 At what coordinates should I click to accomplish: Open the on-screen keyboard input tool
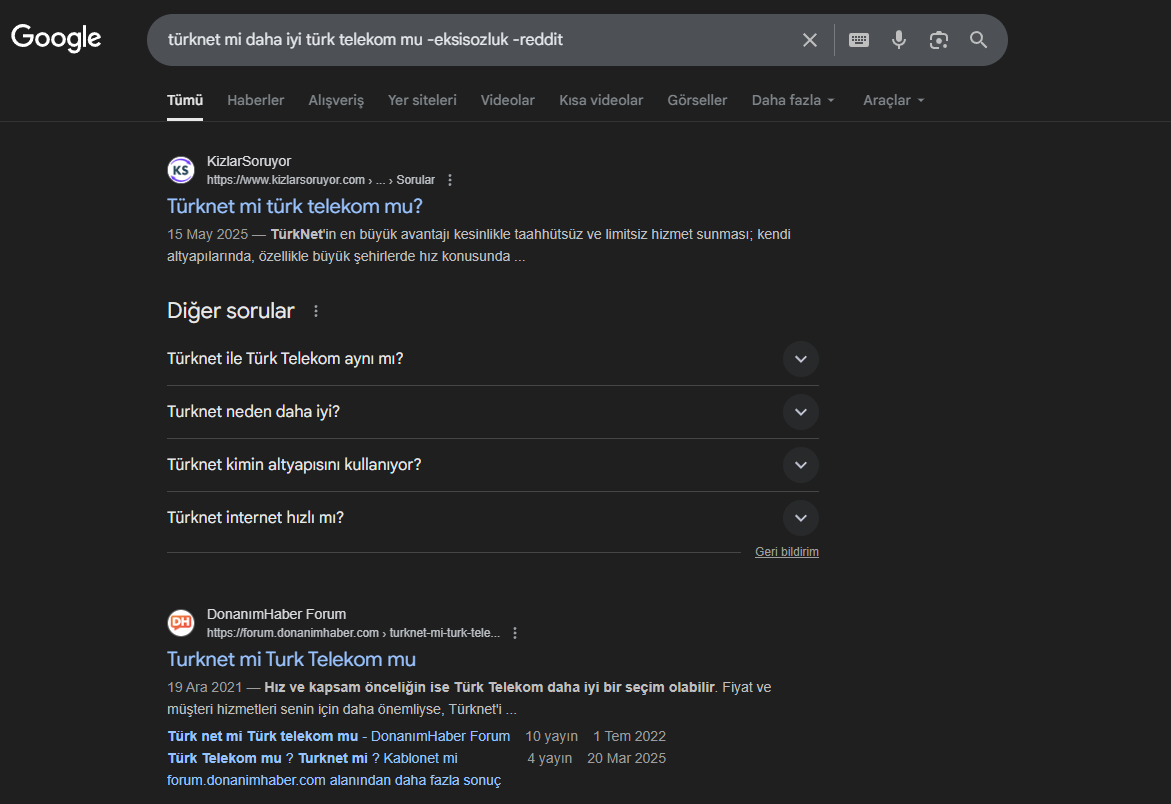click(859, 40)
